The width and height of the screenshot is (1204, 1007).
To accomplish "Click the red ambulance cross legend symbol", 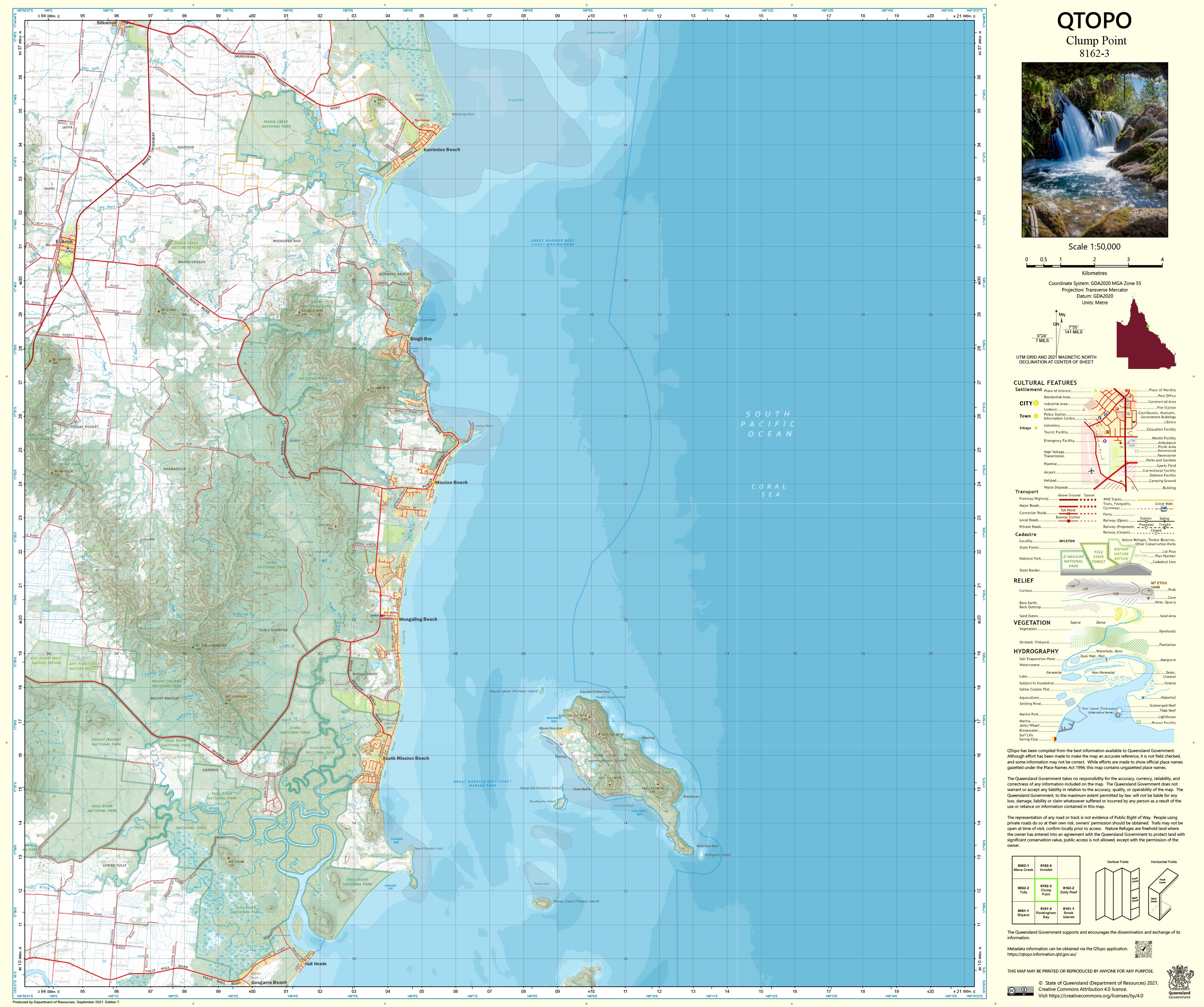I will point(1120,443).
